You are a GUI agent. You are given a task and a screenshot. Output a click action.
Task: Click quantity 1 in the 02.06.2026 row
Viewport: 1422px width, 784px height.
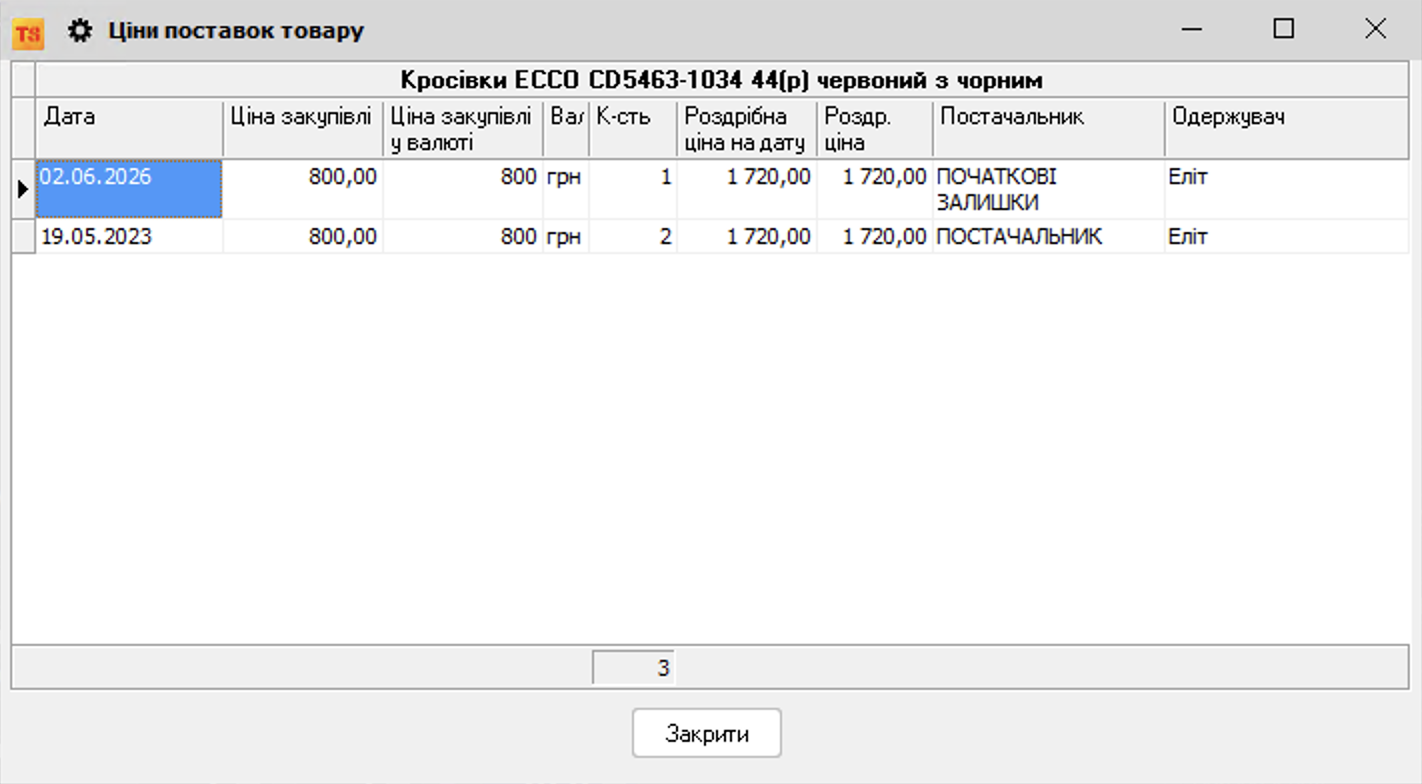tap(633, 189)
